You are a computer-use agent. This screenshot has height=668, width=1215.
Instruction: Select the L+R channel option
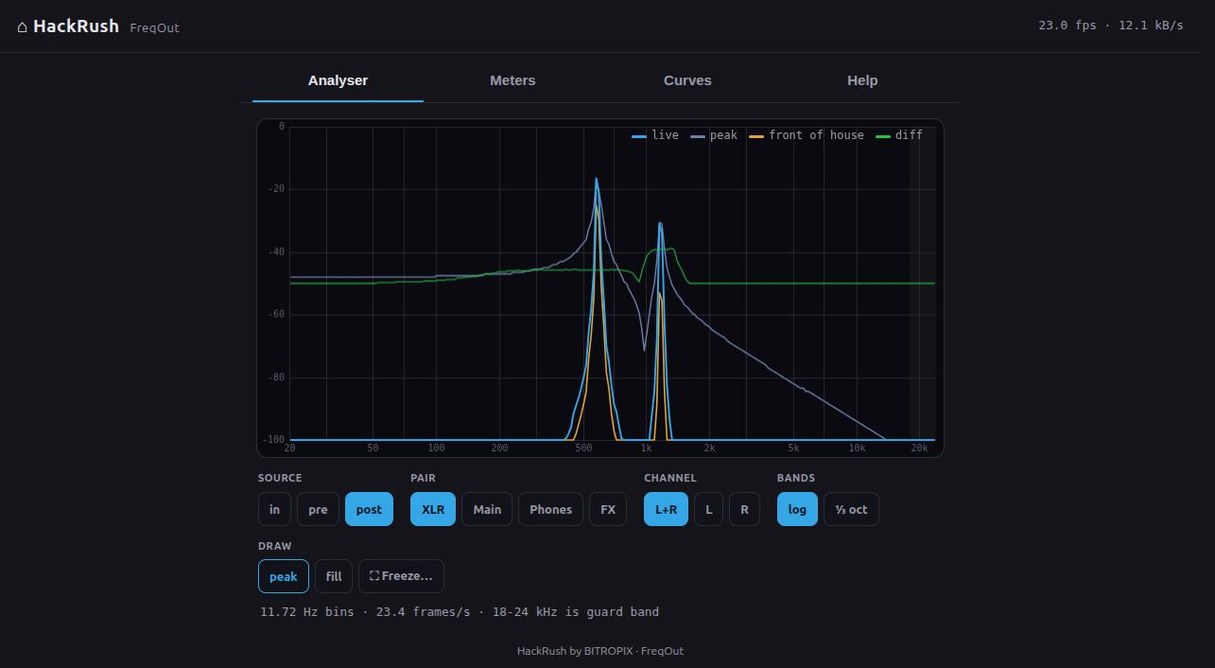(666, 509)
